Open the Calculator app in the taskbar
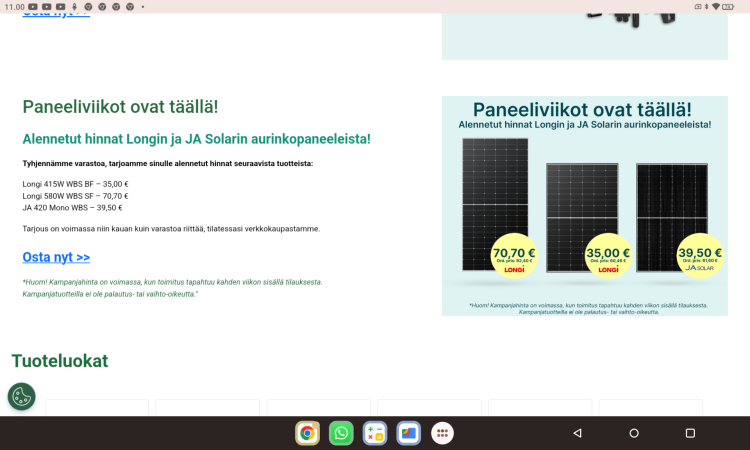The image size is (750, 450). (x=375, y=433)
